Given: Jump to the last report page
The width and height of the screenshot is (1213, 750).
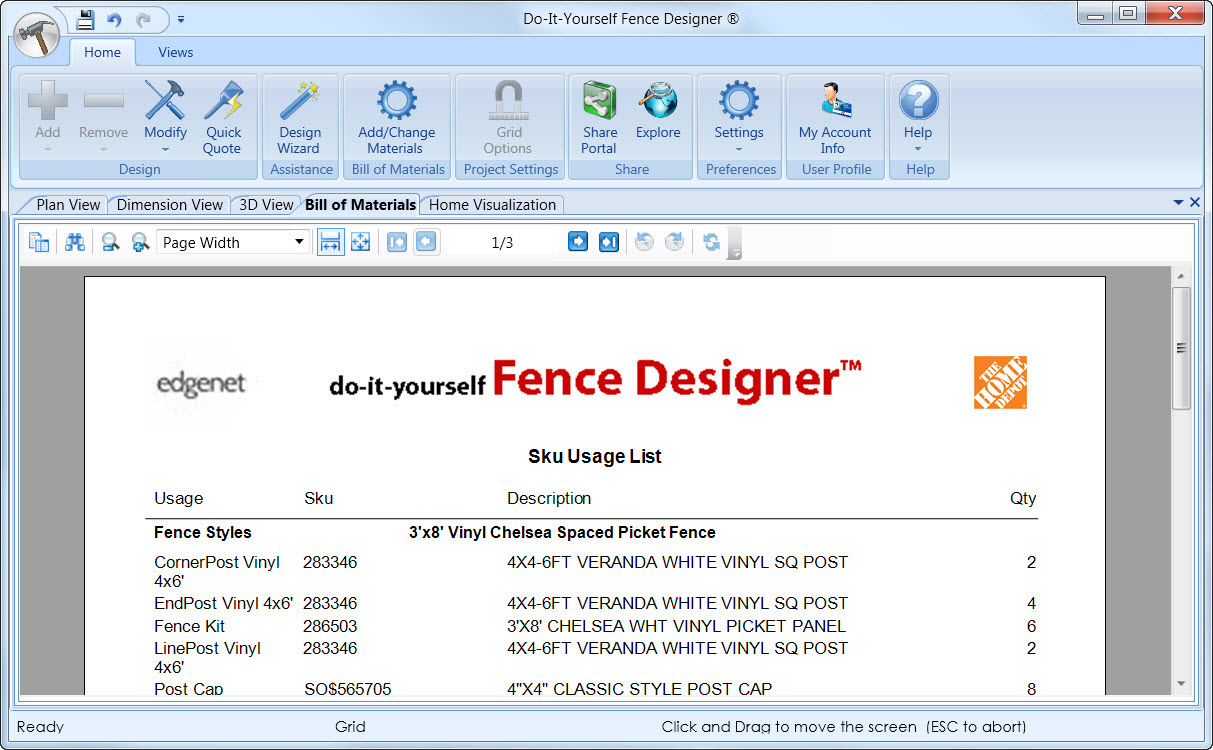Looking at the screenshot, I should point(609,242).
